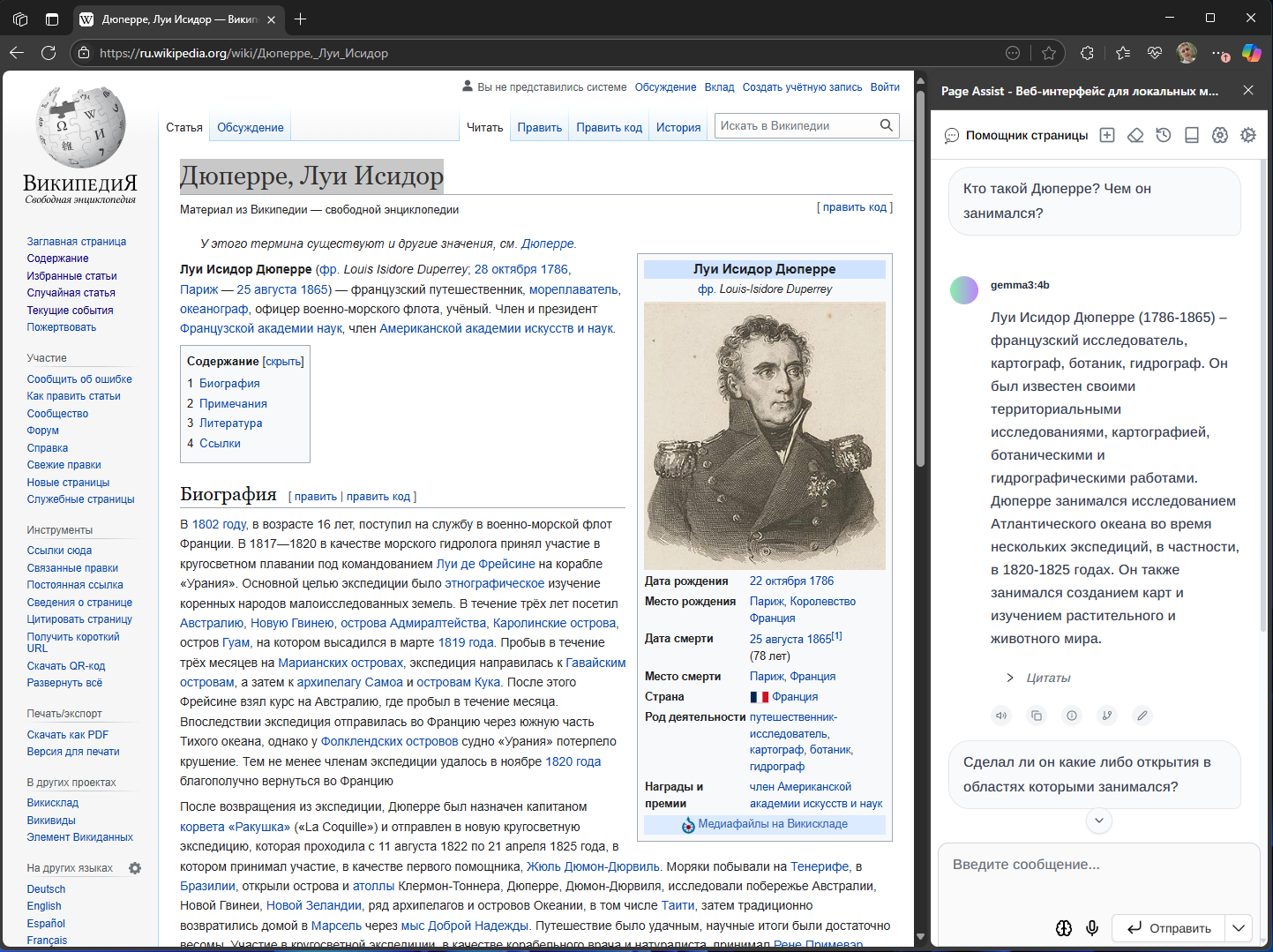Click the branch icon under the response
Screen dimensions: 1273x952
tap(1107, 716)
